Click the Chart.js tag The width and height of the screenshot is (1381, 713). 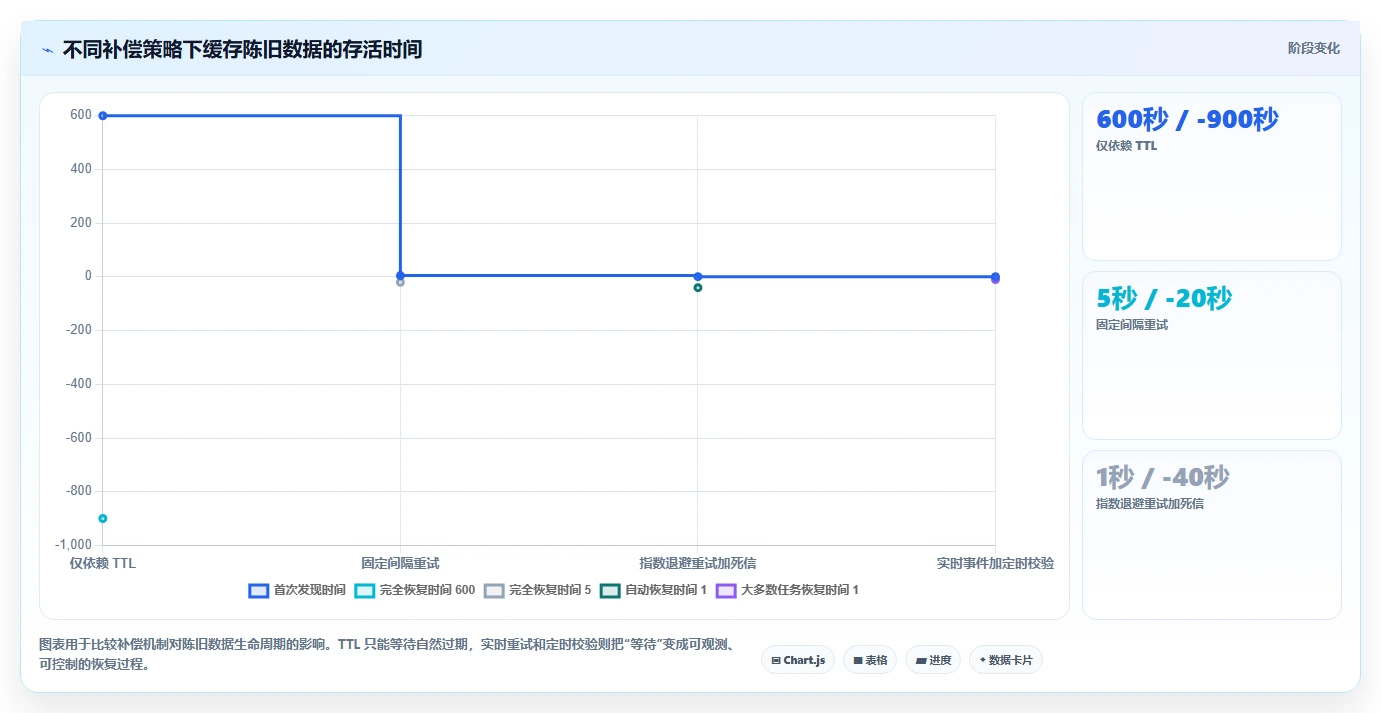798,660
